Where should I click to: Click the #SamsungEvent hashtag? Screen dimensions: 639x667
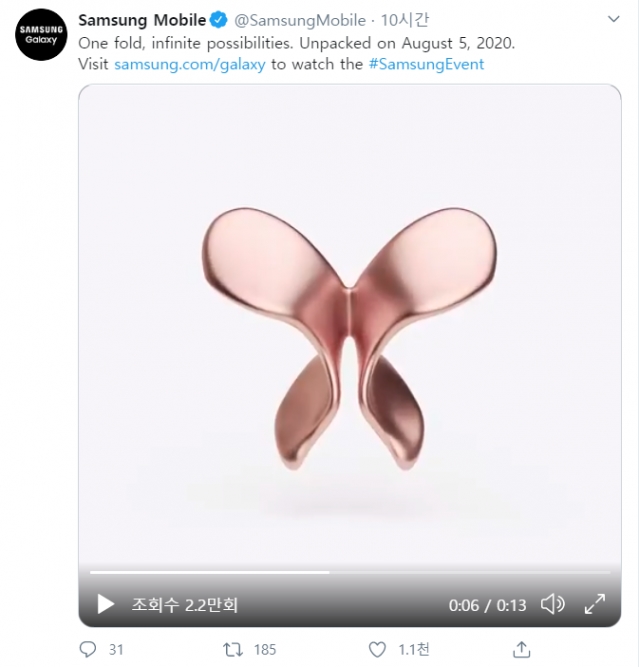(x=425, y=64)
